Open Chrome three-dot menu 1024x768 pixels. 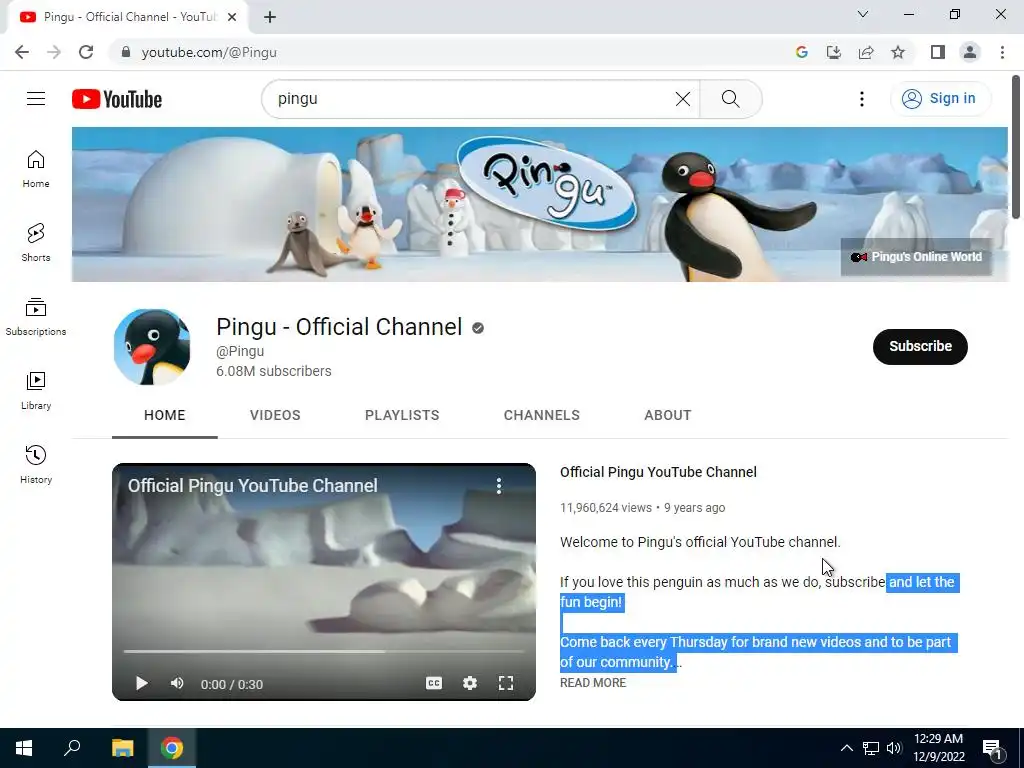1002,52
